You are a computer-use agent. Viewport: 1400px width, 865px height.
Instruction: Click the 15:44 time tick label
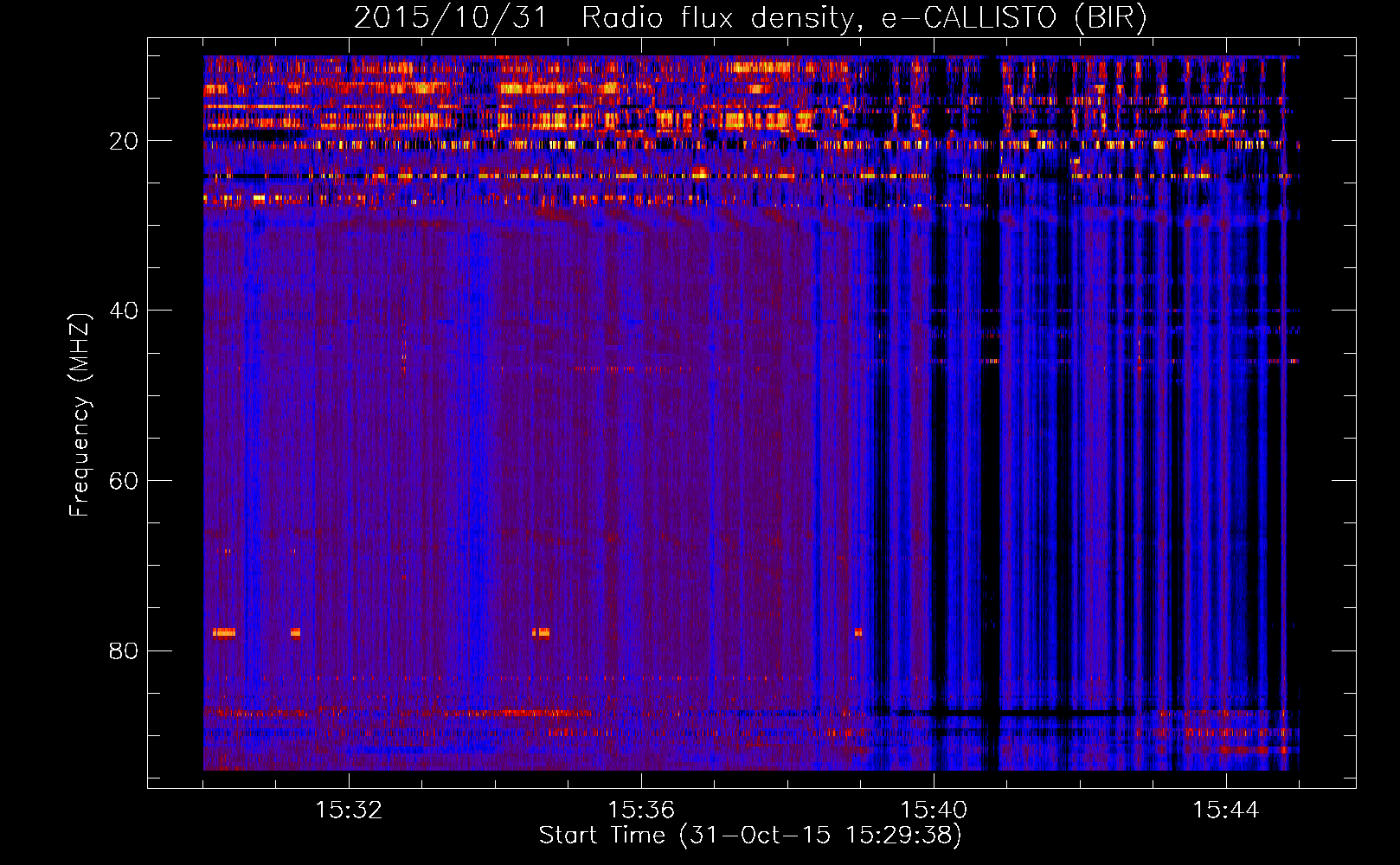[x=1225, y=811]
